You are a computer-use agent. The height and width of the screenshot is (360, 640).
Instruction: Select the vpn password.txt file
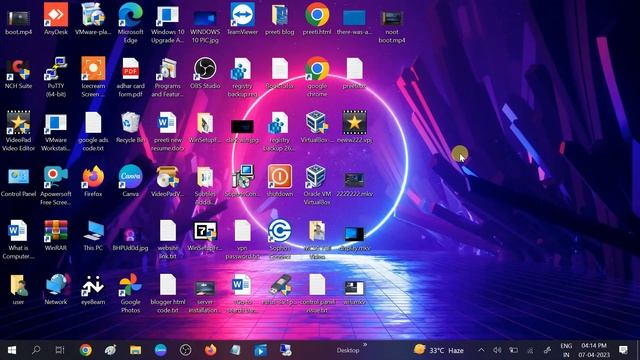coord(242,239)
